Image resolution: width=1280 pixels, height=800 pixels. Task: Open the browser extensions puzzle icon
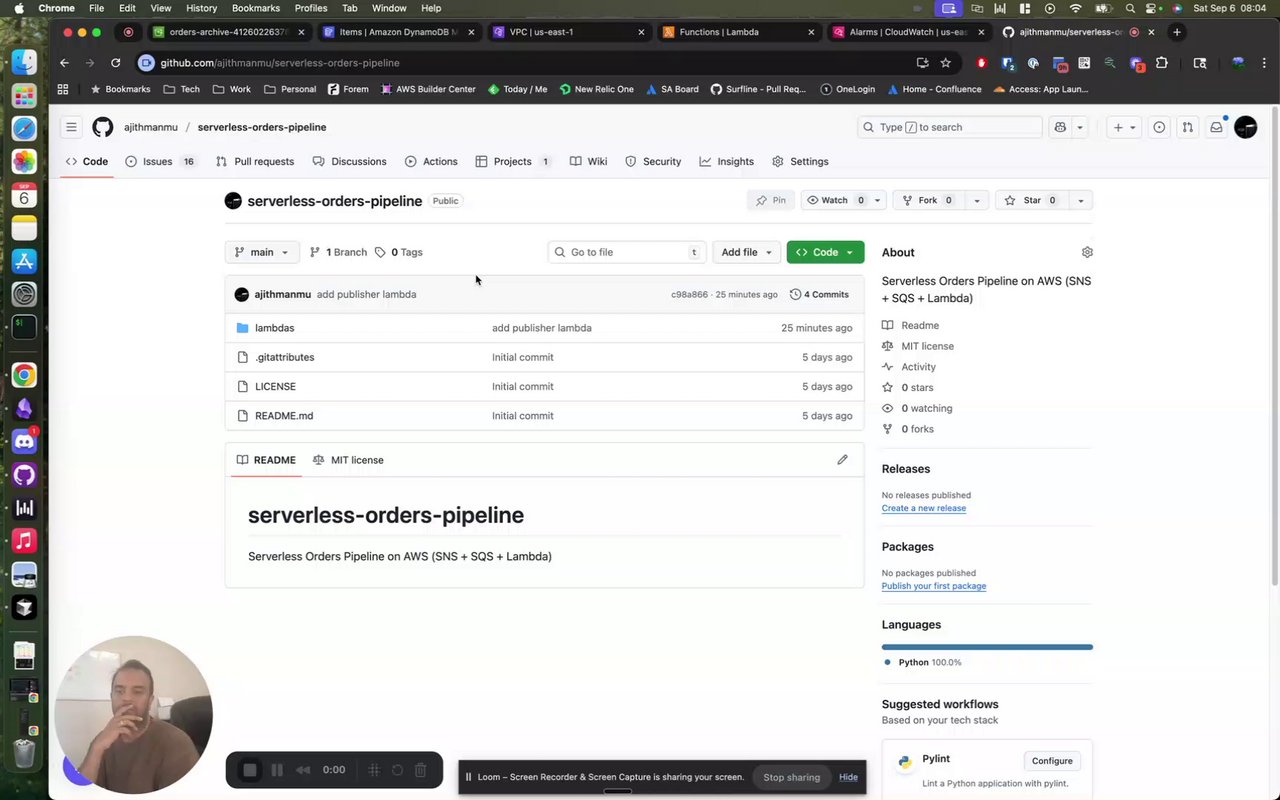pos(1161,62)
